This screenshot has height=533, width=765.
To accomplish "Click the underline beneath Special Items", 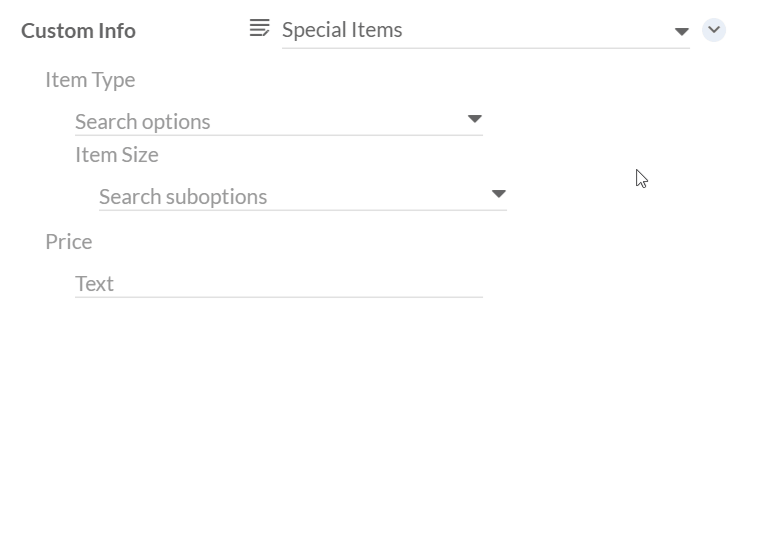I will click(485, 47).
